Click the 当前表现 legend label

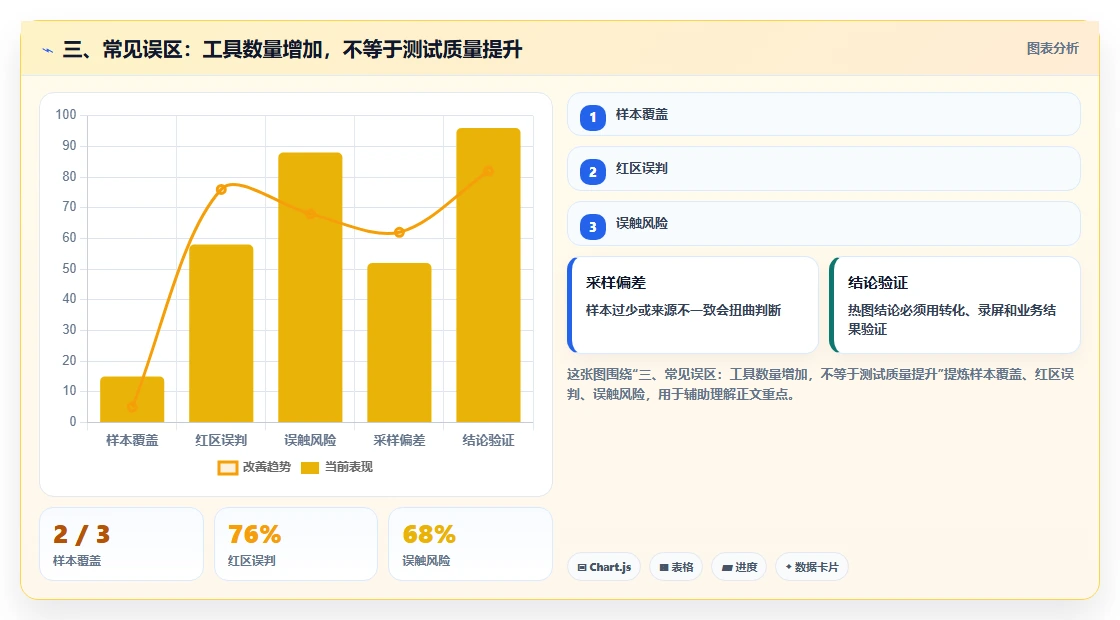point(349,466)
